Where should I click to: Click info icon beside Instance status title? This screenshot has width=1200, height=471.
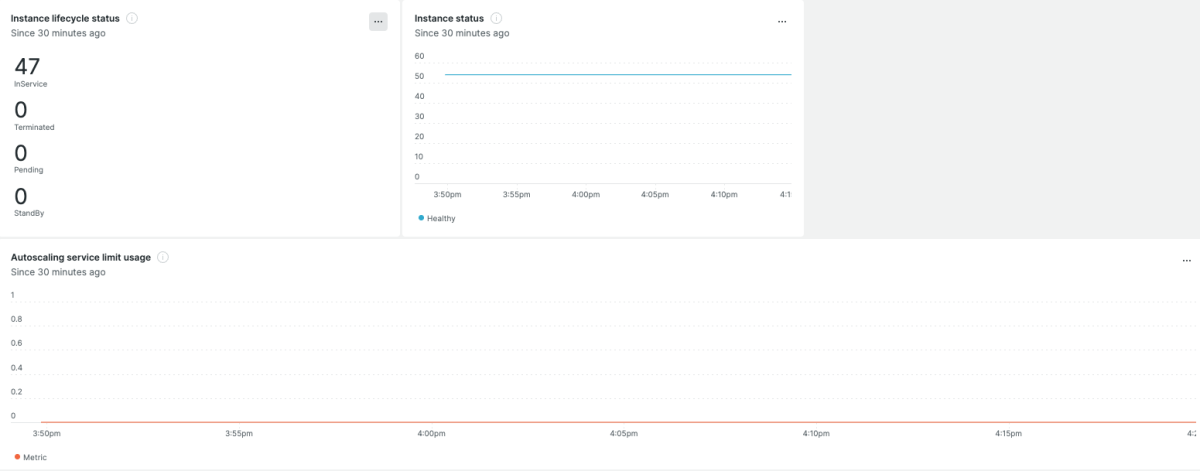point(497,18)
